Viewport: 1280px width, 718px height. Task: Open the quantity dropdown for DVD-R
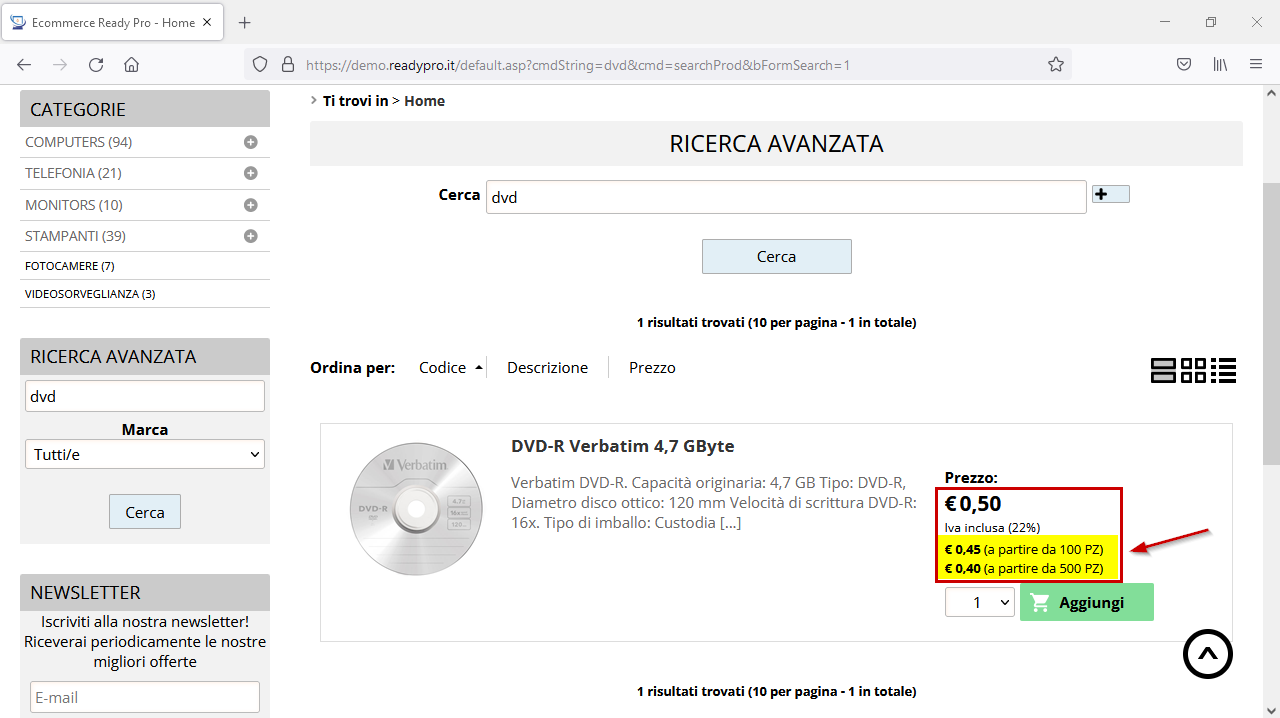tap(980, 602)
